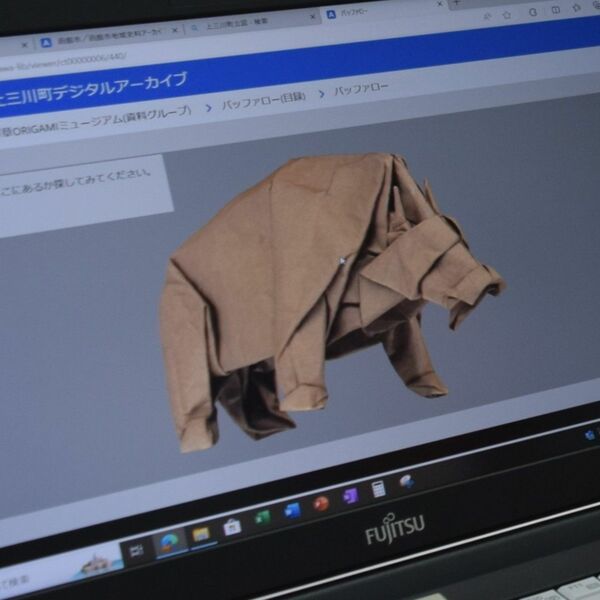Close the active バッファロー tab

pos(440,4)
